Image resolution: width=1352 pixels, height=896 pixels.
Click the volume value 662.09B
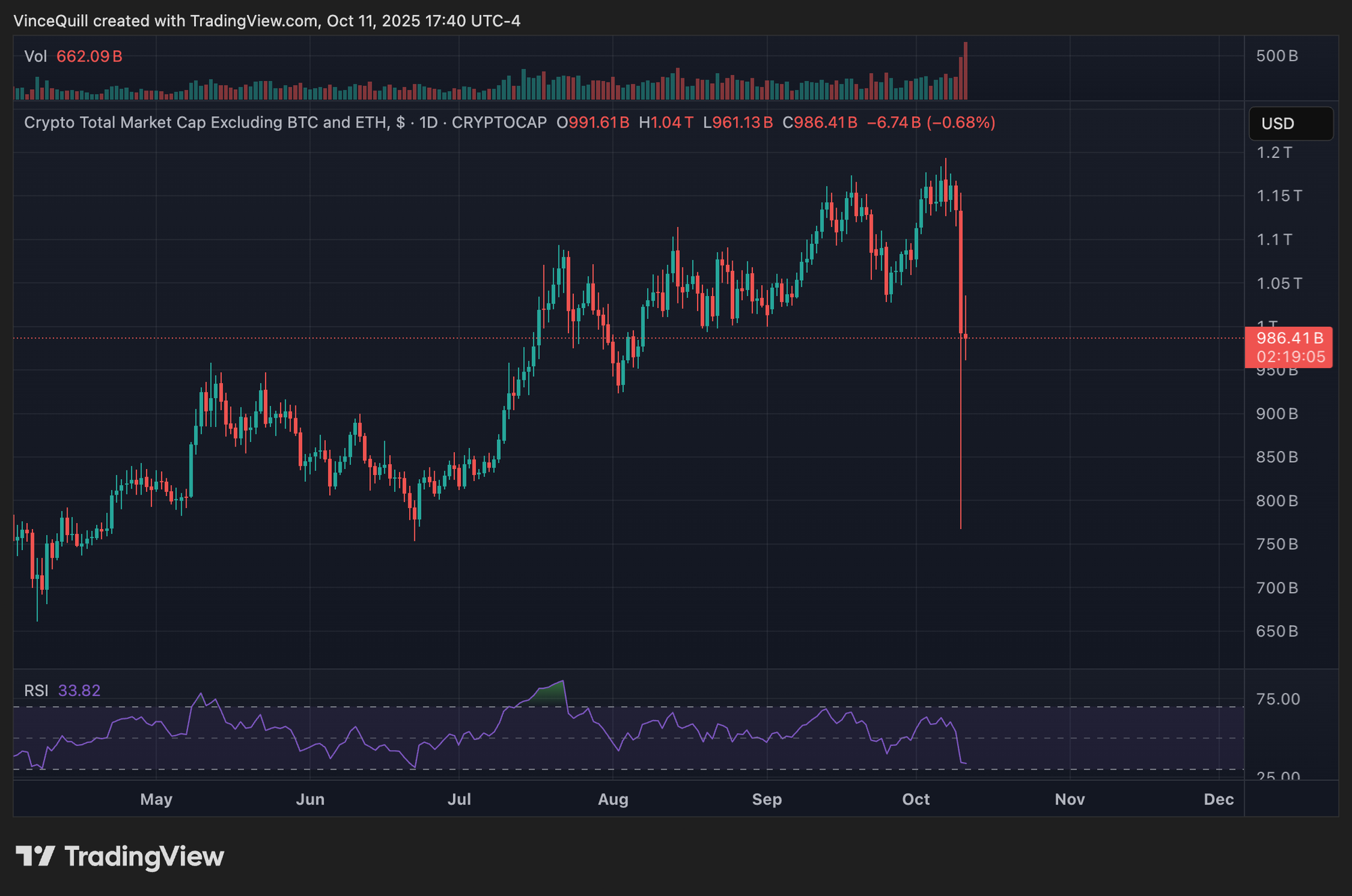89,56
